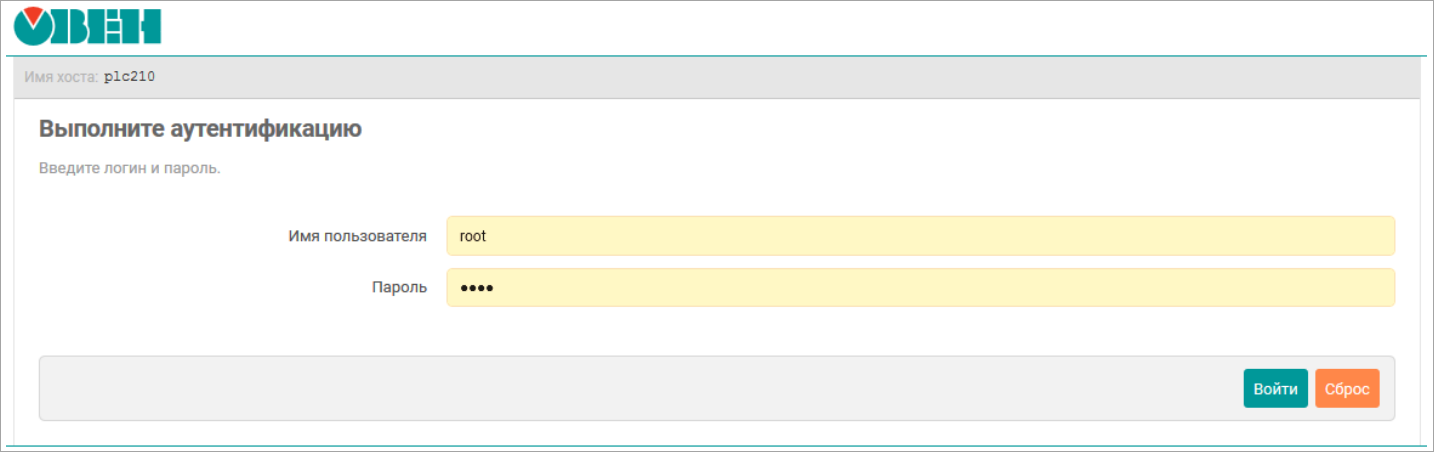Viewport: 1434px width, 452px height.
Task: Click the Пароль label
Action: tap(399, 287)
